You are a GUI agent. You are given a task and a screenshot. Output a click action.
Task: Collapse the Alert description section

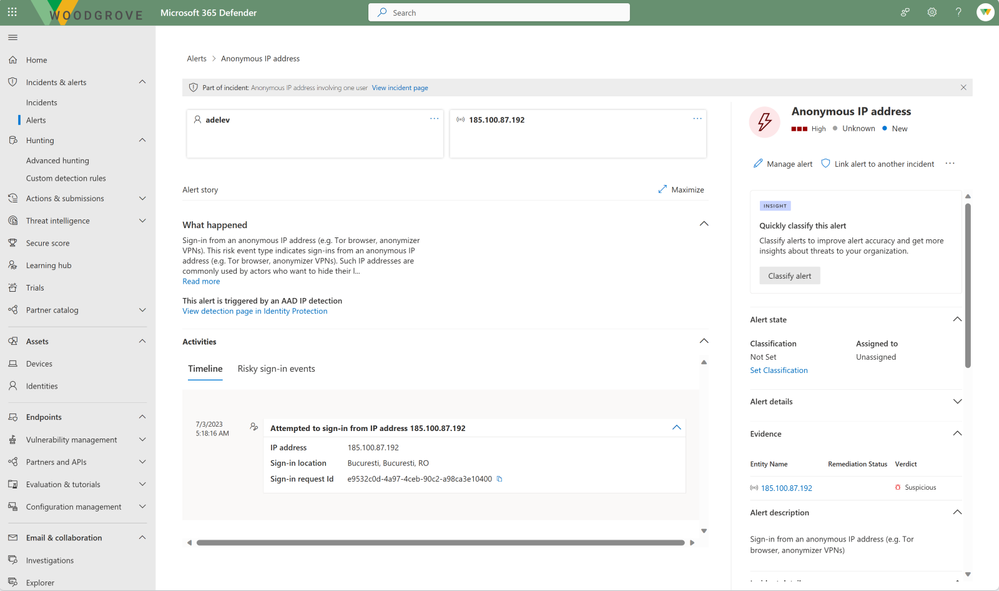click(957, 512)
